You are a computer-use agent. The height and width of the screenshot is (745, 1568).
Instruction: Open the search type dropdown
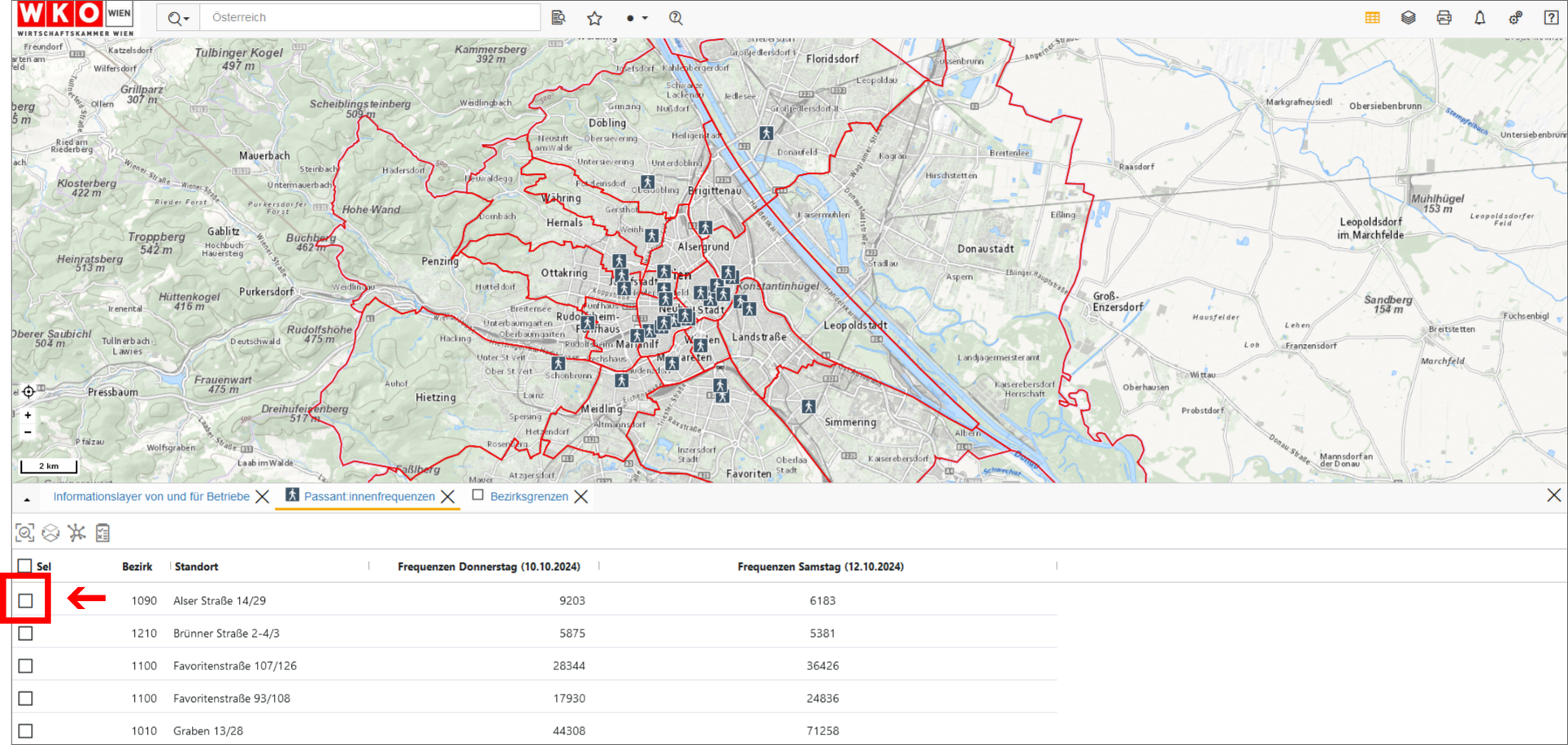(x=178, y=18)
